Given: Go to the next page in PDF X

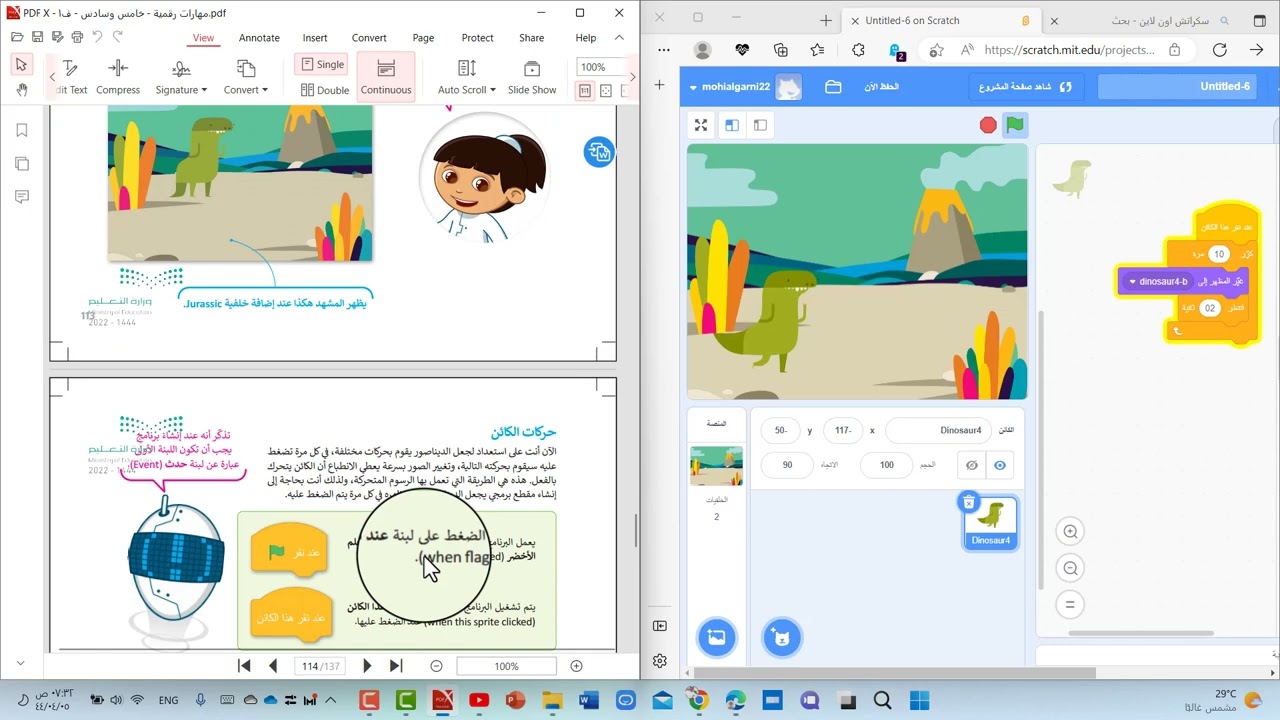Looking at the screenshot, I should coord(367,666).
